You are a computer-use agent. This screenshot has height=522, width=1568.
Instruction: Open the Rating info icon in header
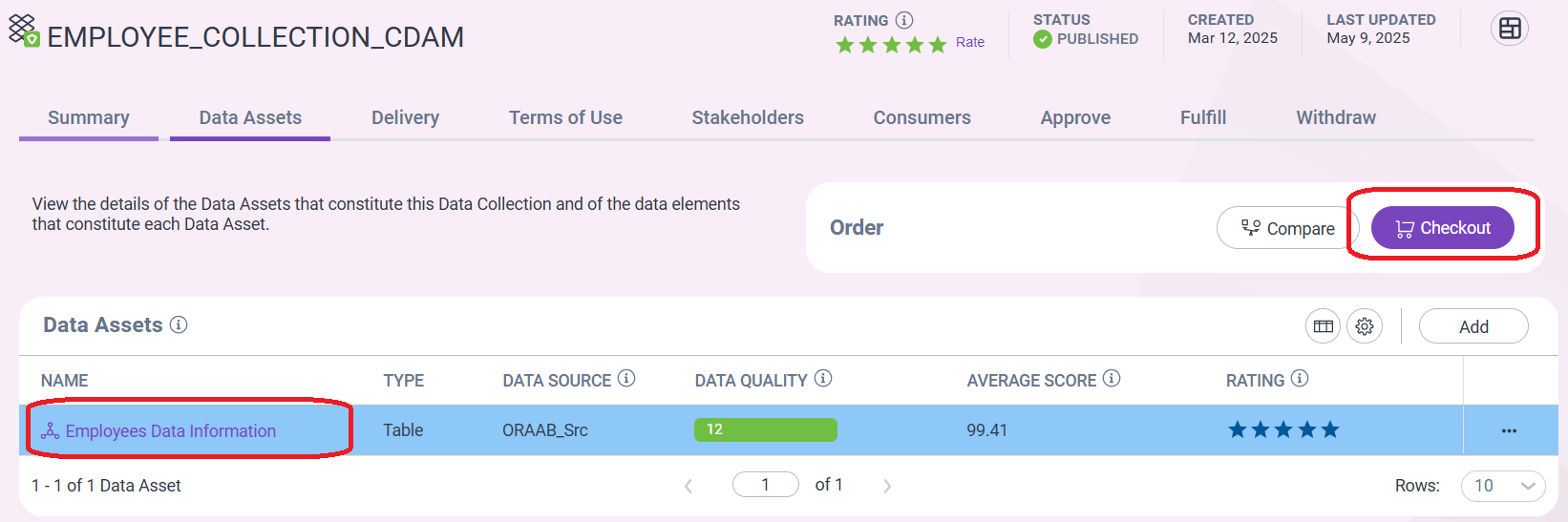pos(904,20)
